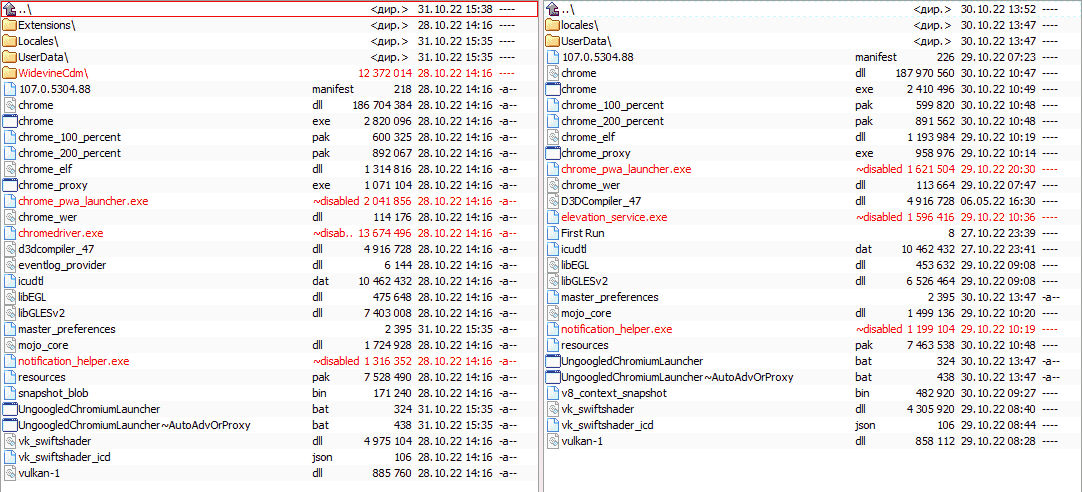
Task: Click the 31.10.22 15:38 date entry
Action: [455, 9]
